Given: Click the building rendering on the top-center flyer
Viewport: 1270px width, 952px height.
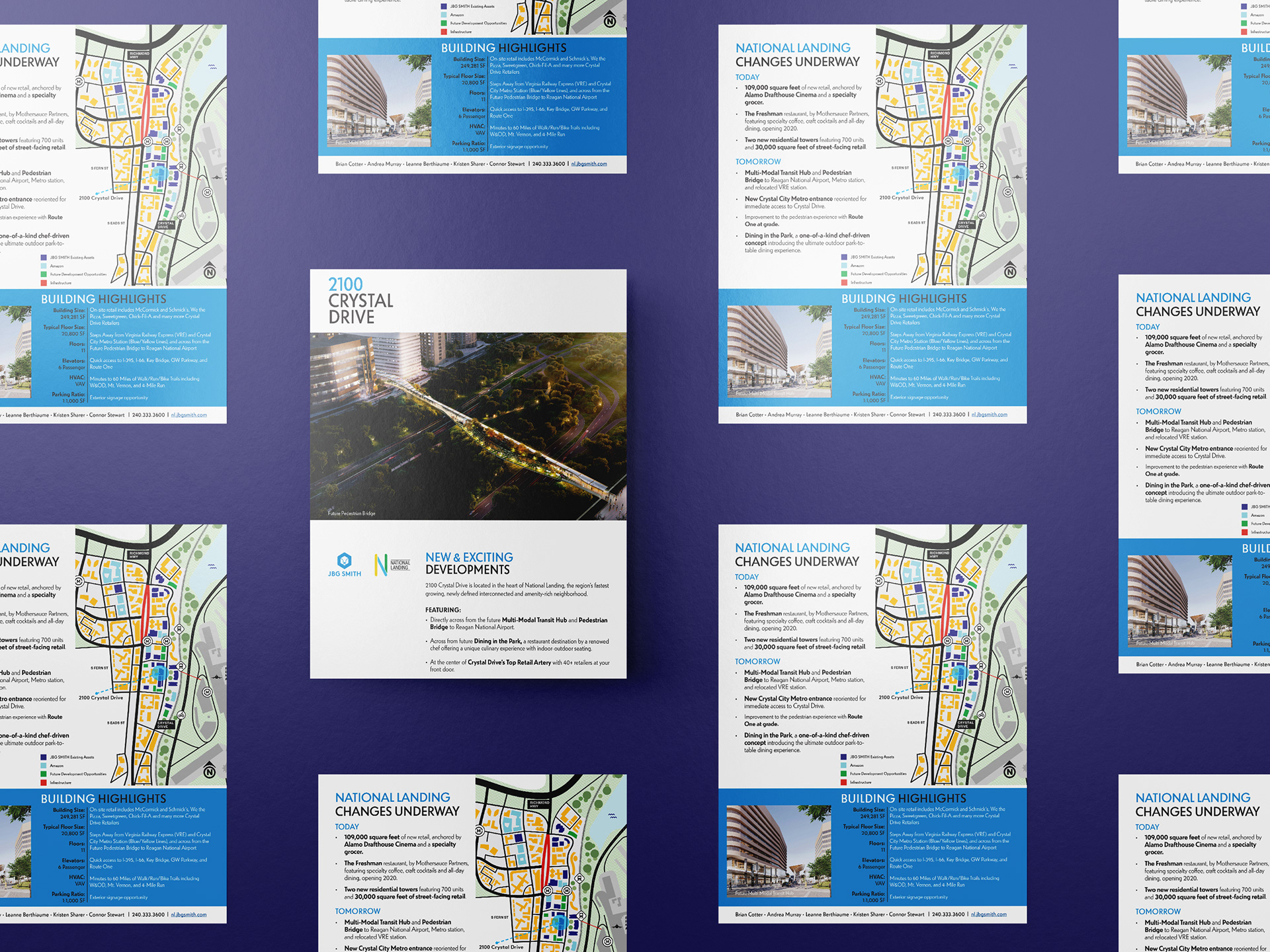Looking at the screenshot, I should pyautogui.click(x=378, y=101).
